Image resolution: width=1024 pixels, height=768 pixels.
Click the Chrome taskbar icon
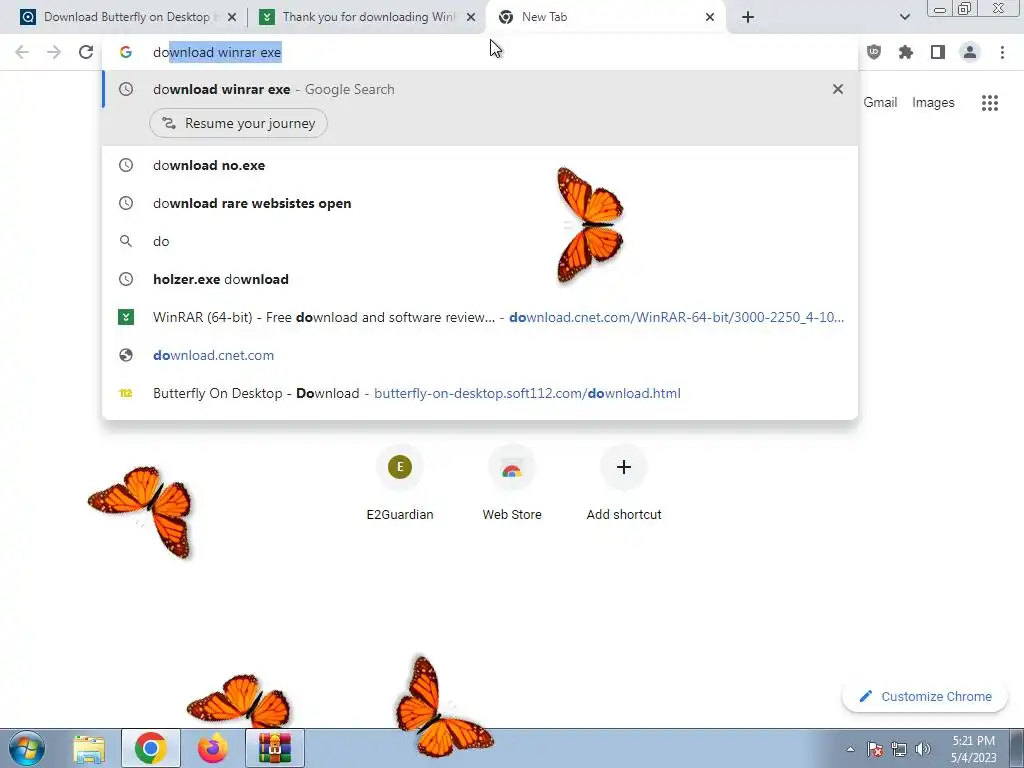(151, 748)
